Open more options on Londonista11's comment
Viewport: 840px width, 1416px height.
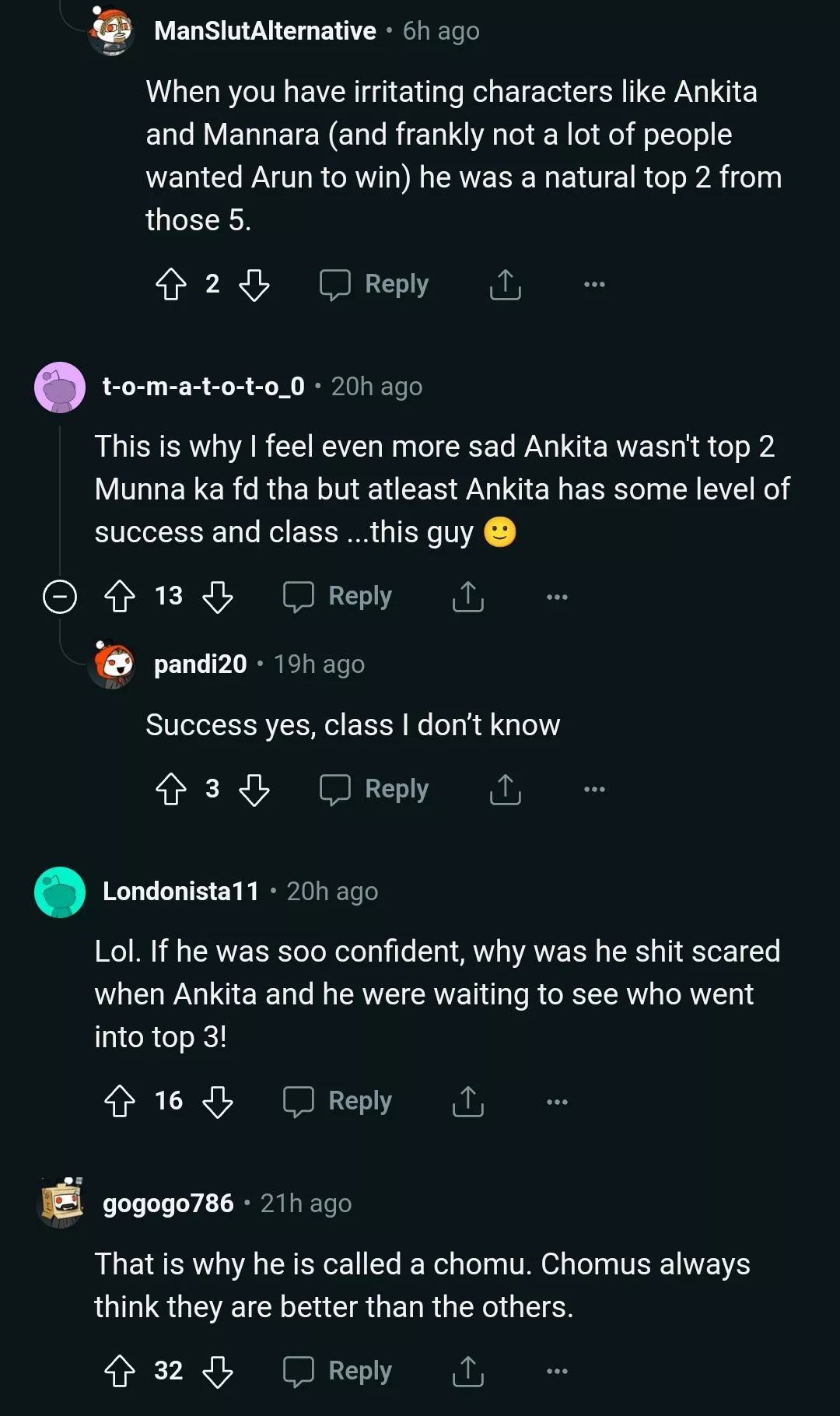pos(557,1102)
